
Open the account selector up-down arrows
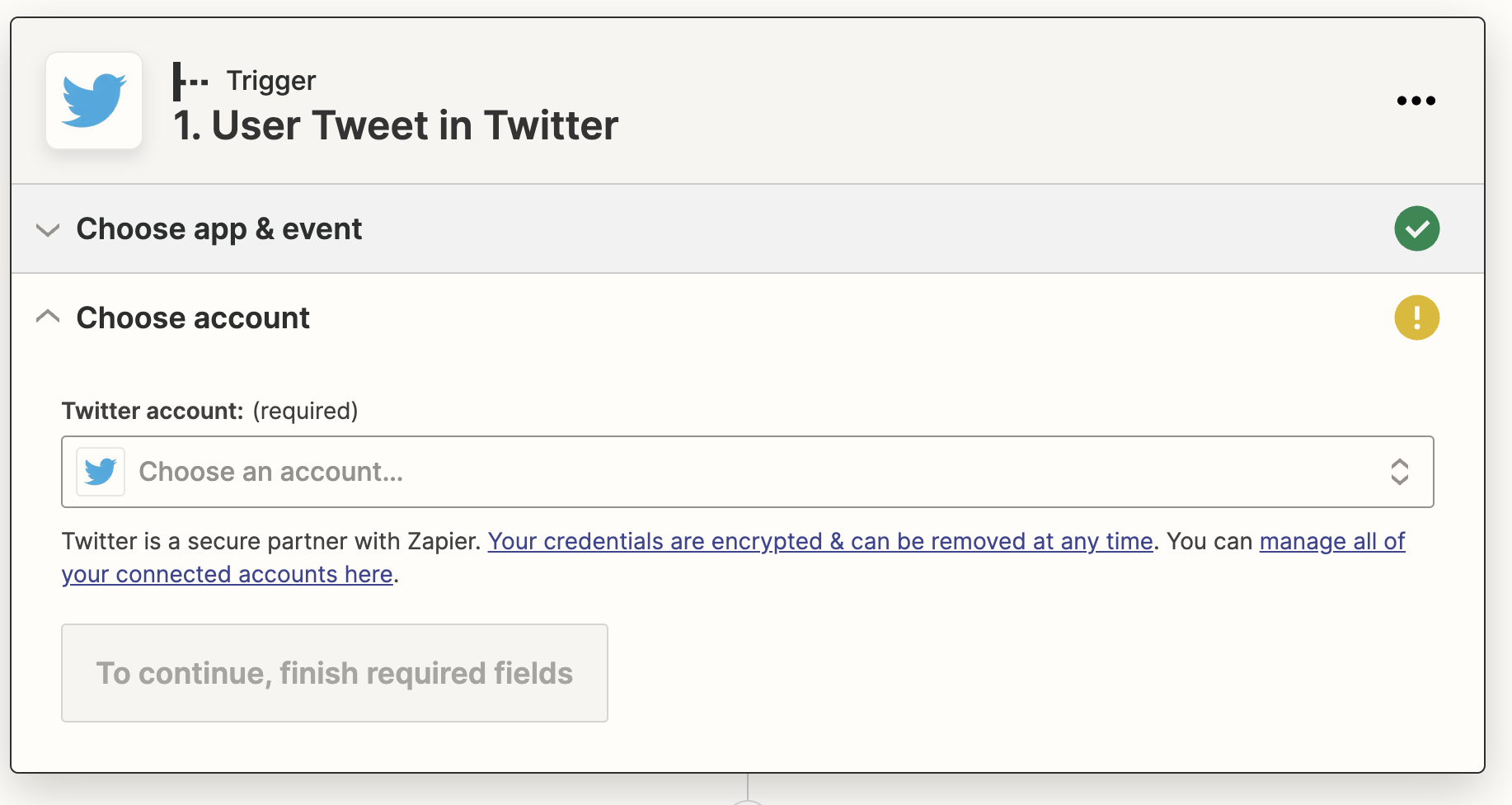1399,472
